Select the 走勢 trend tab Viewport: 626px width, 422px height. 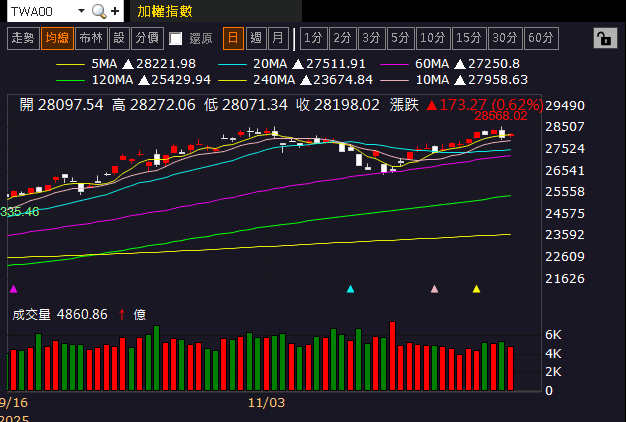[23, 38]
